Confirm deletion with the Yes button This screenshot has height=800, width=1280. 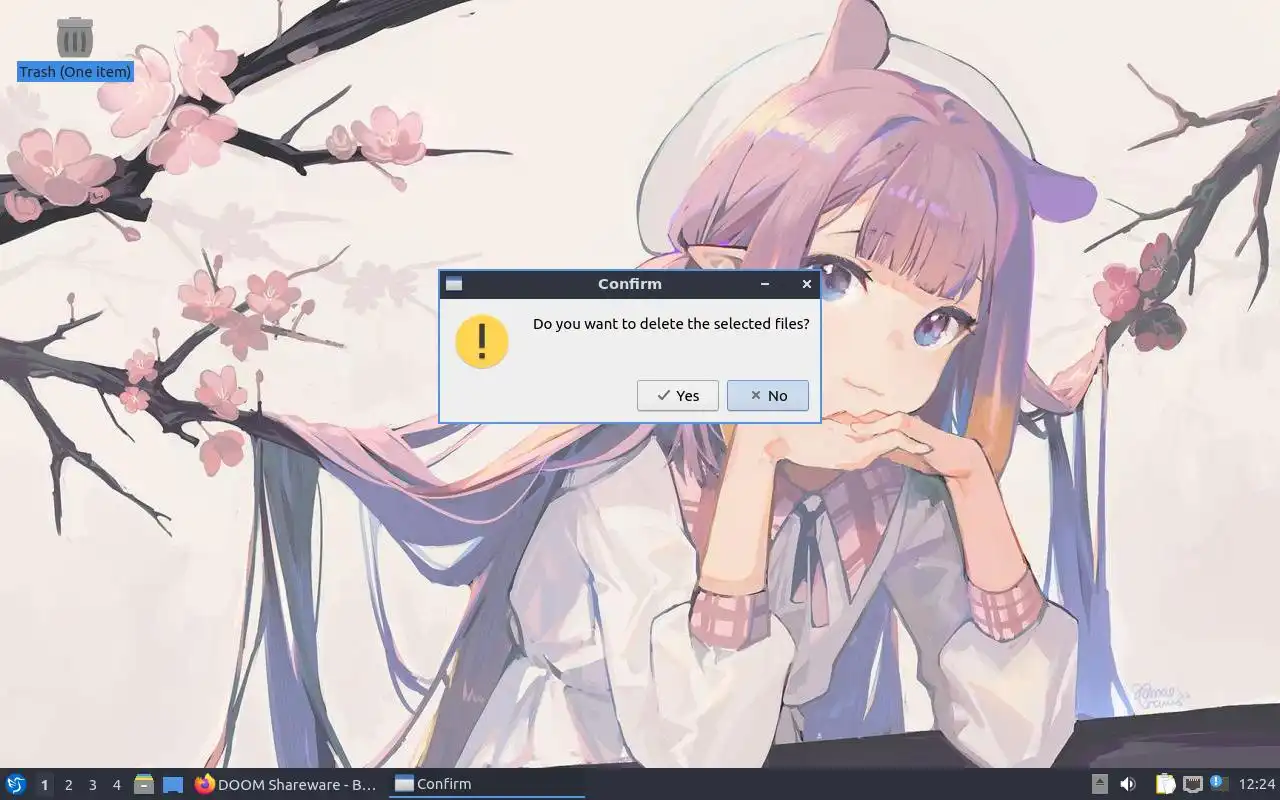[677, 395]
